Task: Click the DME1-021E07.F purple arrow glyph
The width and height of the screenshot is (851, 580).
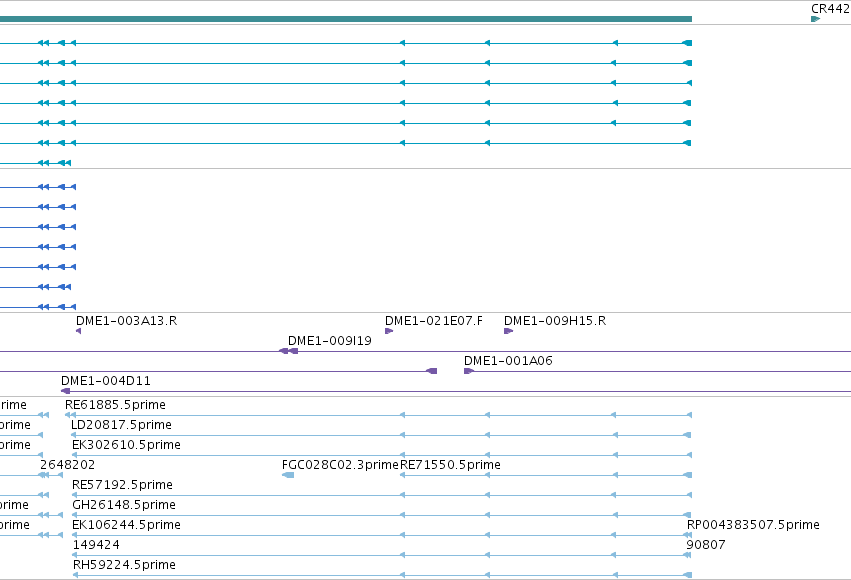Action: pyautogui.click(x=389, y=331)
